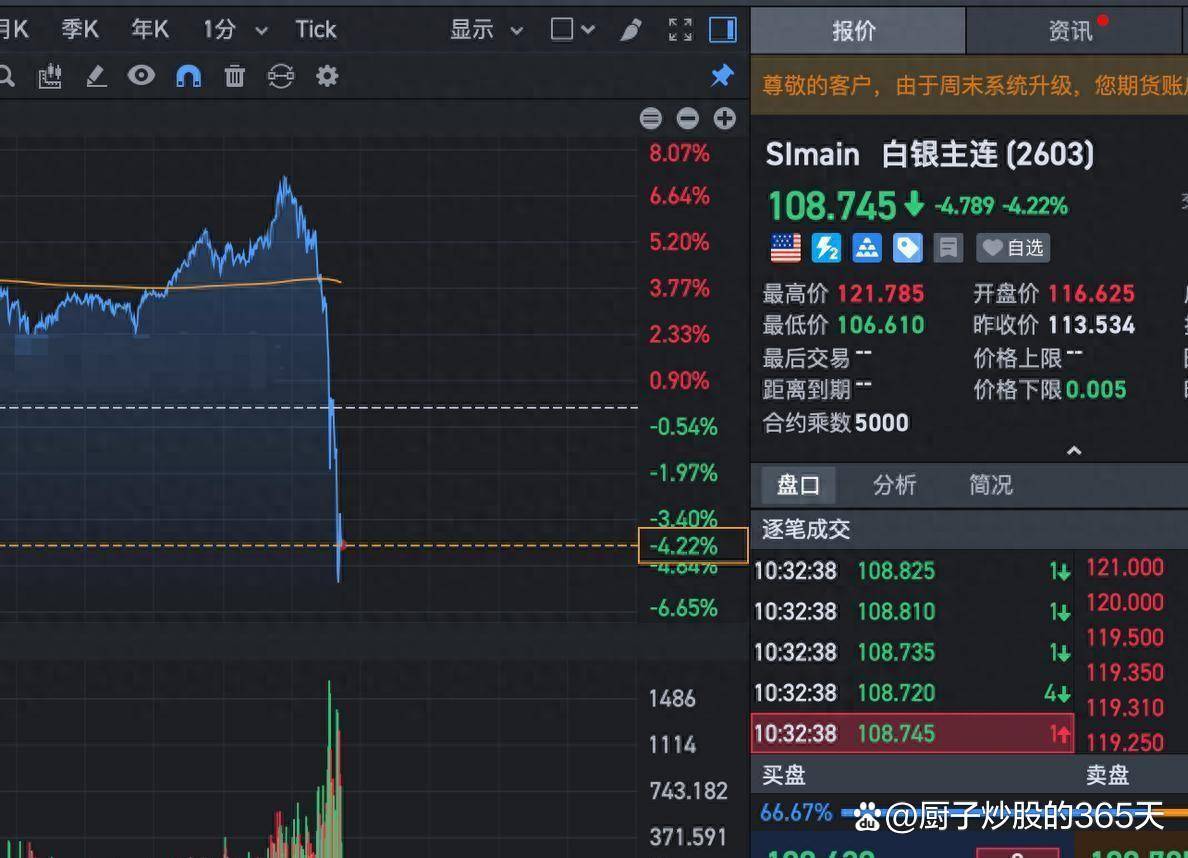Viewport: 1188px width, 858px height.
Task: Add 白银主连 to 自选 favorites
Action: (x=1013, y=248)
